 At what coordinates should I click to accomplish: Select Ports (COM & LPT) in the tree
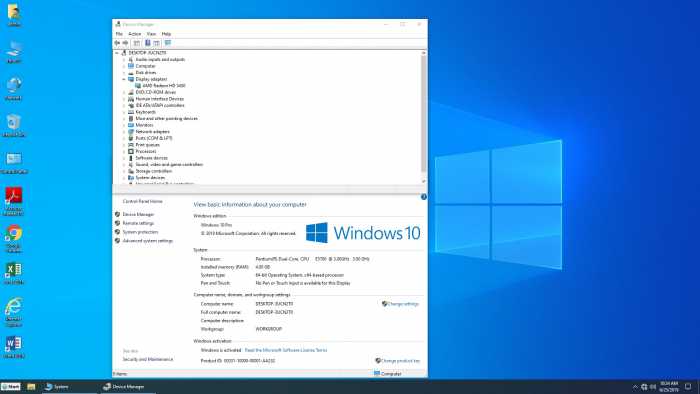coord(154,138)
